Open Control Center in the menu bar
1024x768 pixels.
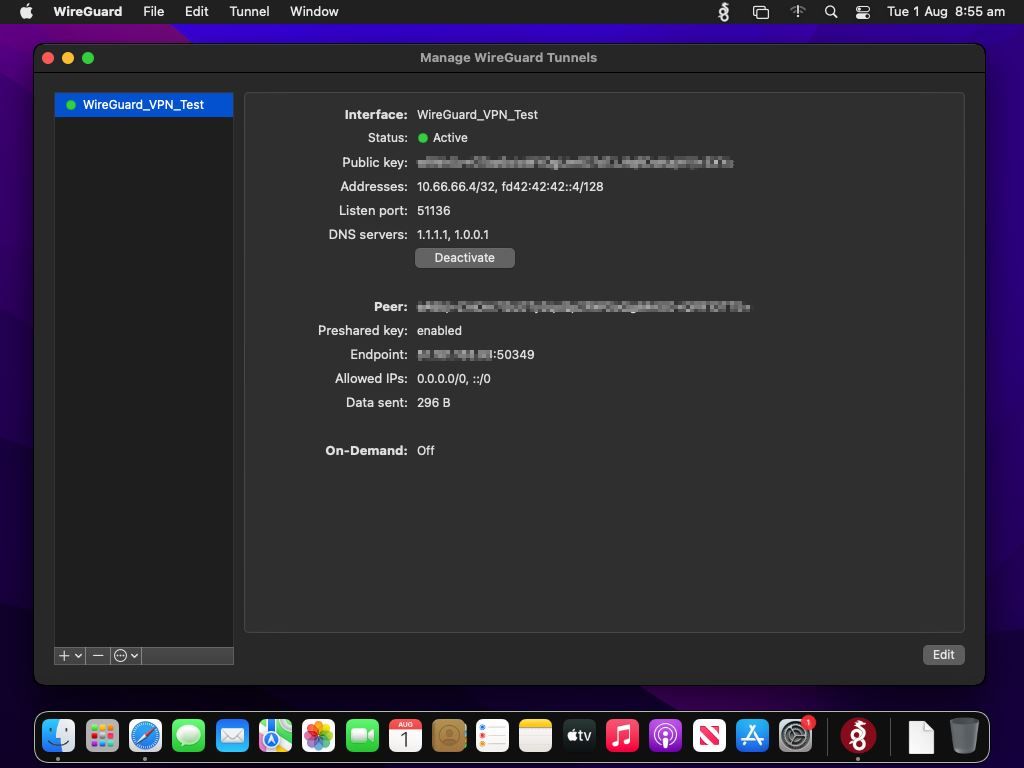pos(862,11)
